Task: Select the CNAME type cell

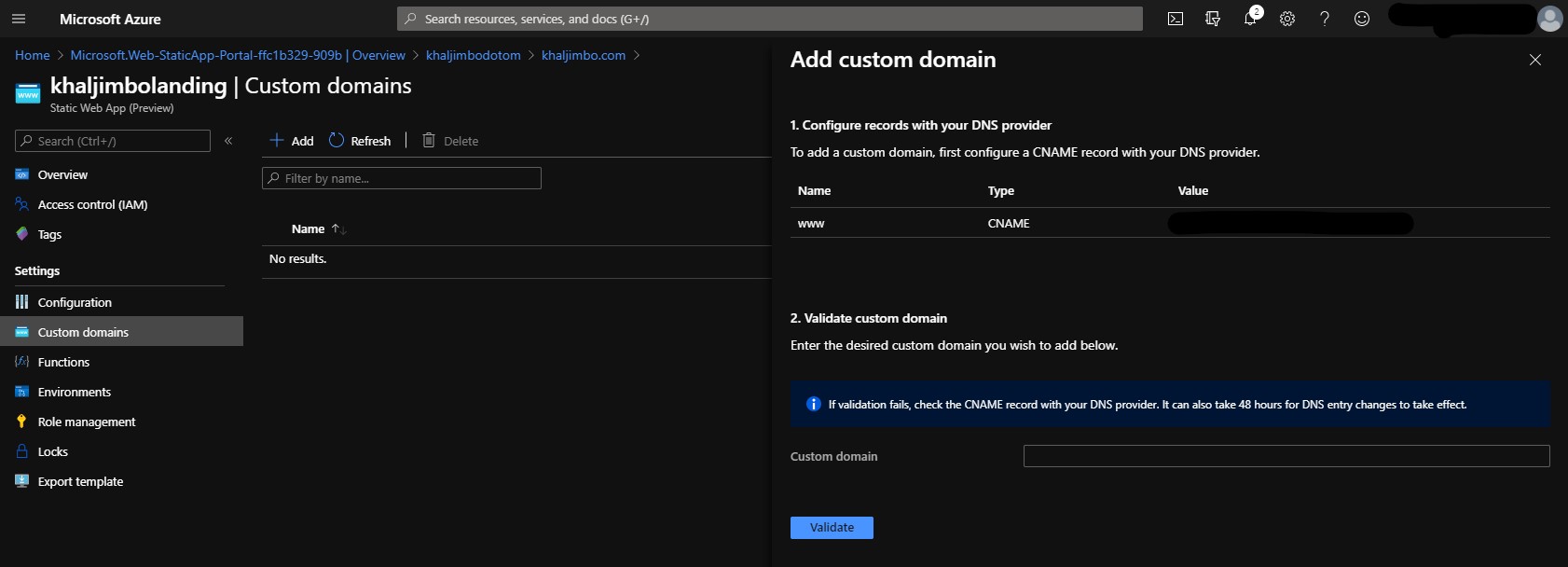Action: (x=1009, y=223)
